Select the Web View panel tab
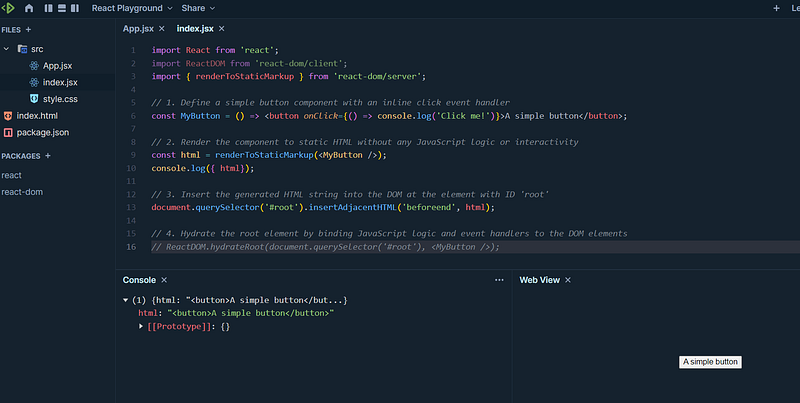The image size is (800, 403). click(x=539, y=280)
